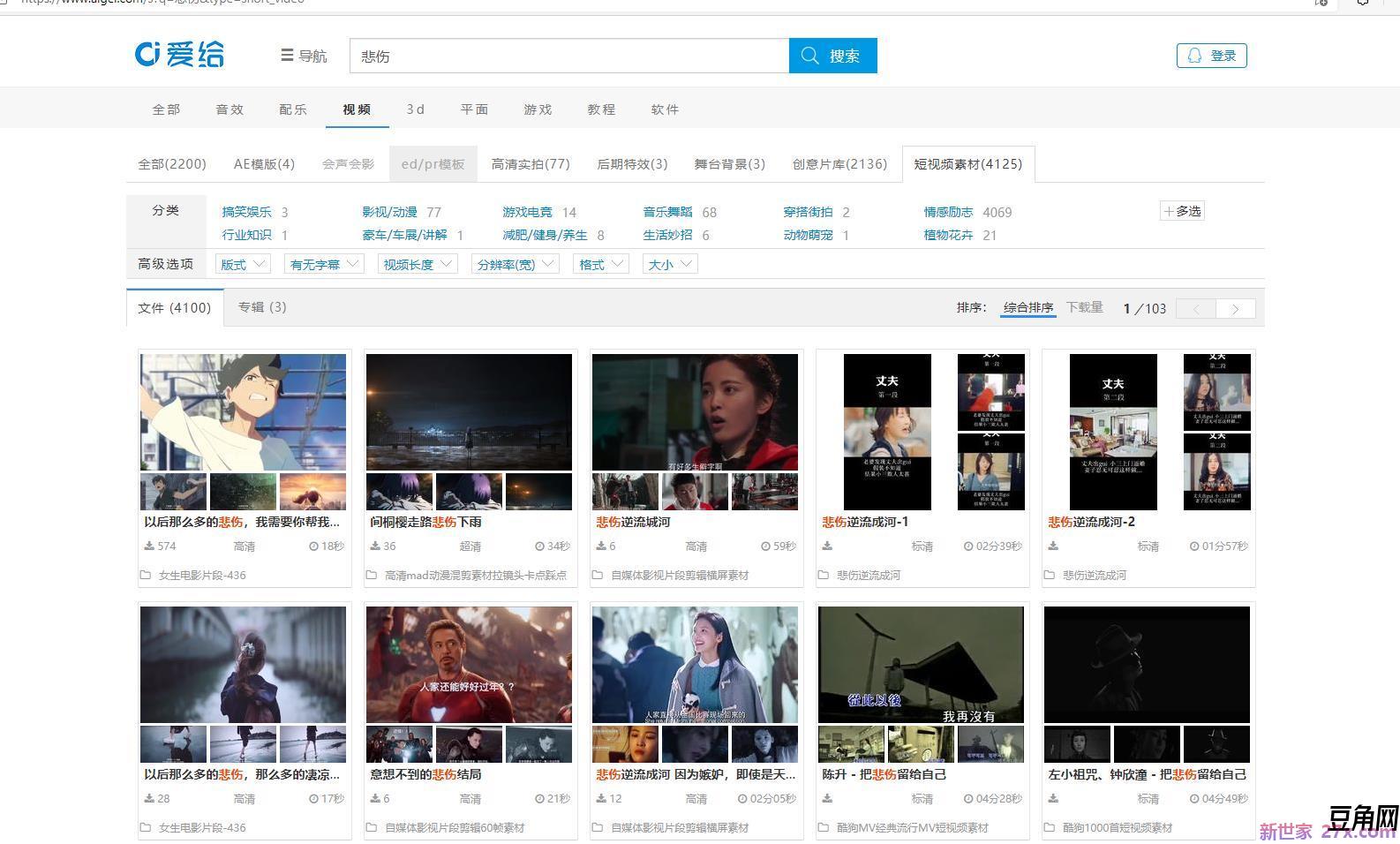Expand the 版式 dropdown

(x=242, y=264)
